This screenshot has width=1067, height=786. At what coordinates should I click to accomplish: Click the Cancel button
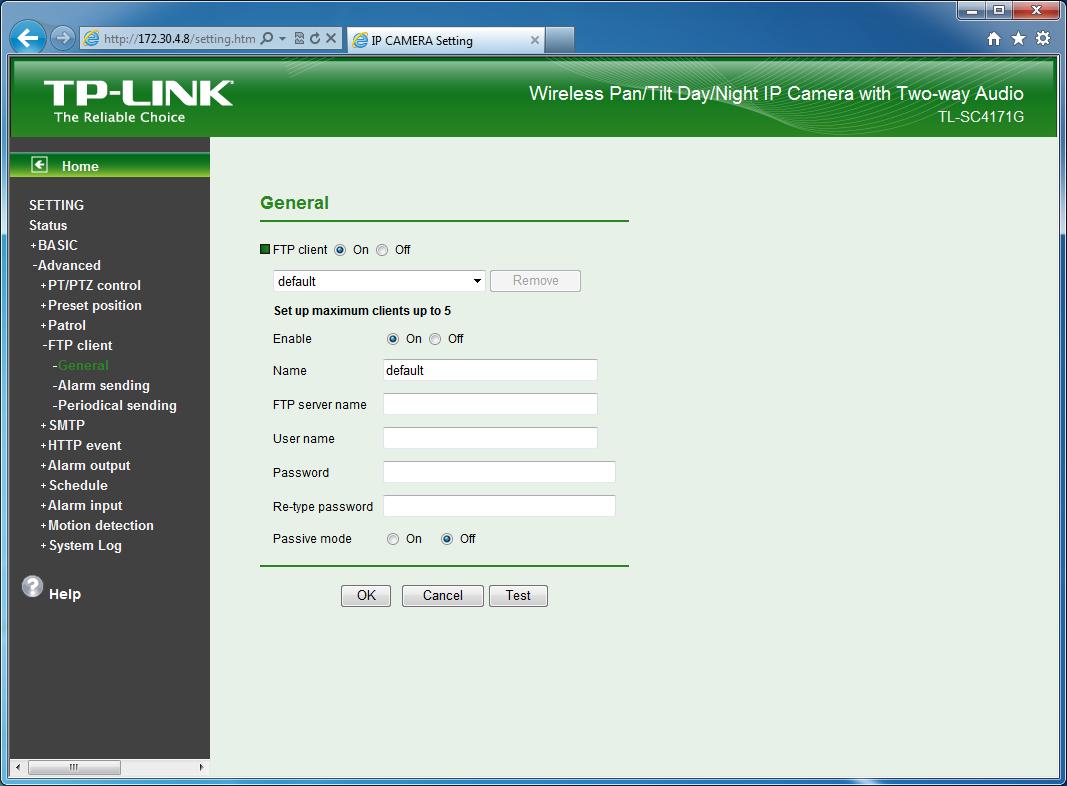coord(443,595)
